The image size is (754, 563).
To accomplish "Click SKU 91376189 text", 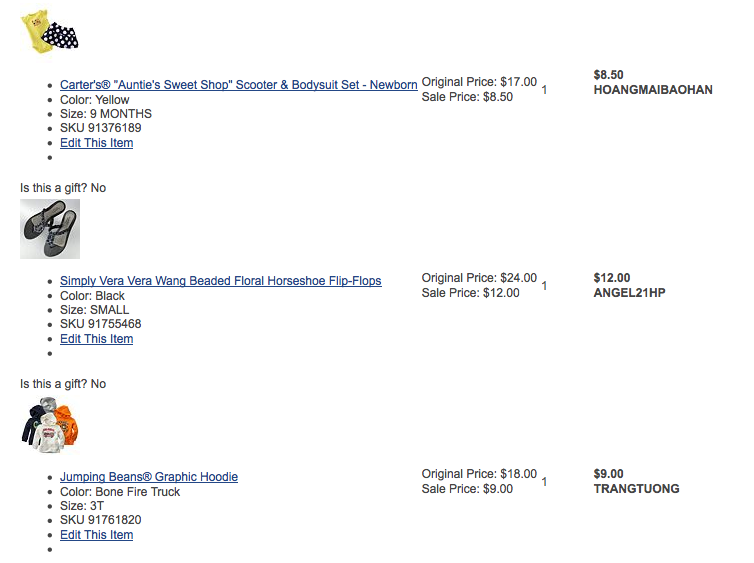I will pyautogui.click(x=101, y=128).
